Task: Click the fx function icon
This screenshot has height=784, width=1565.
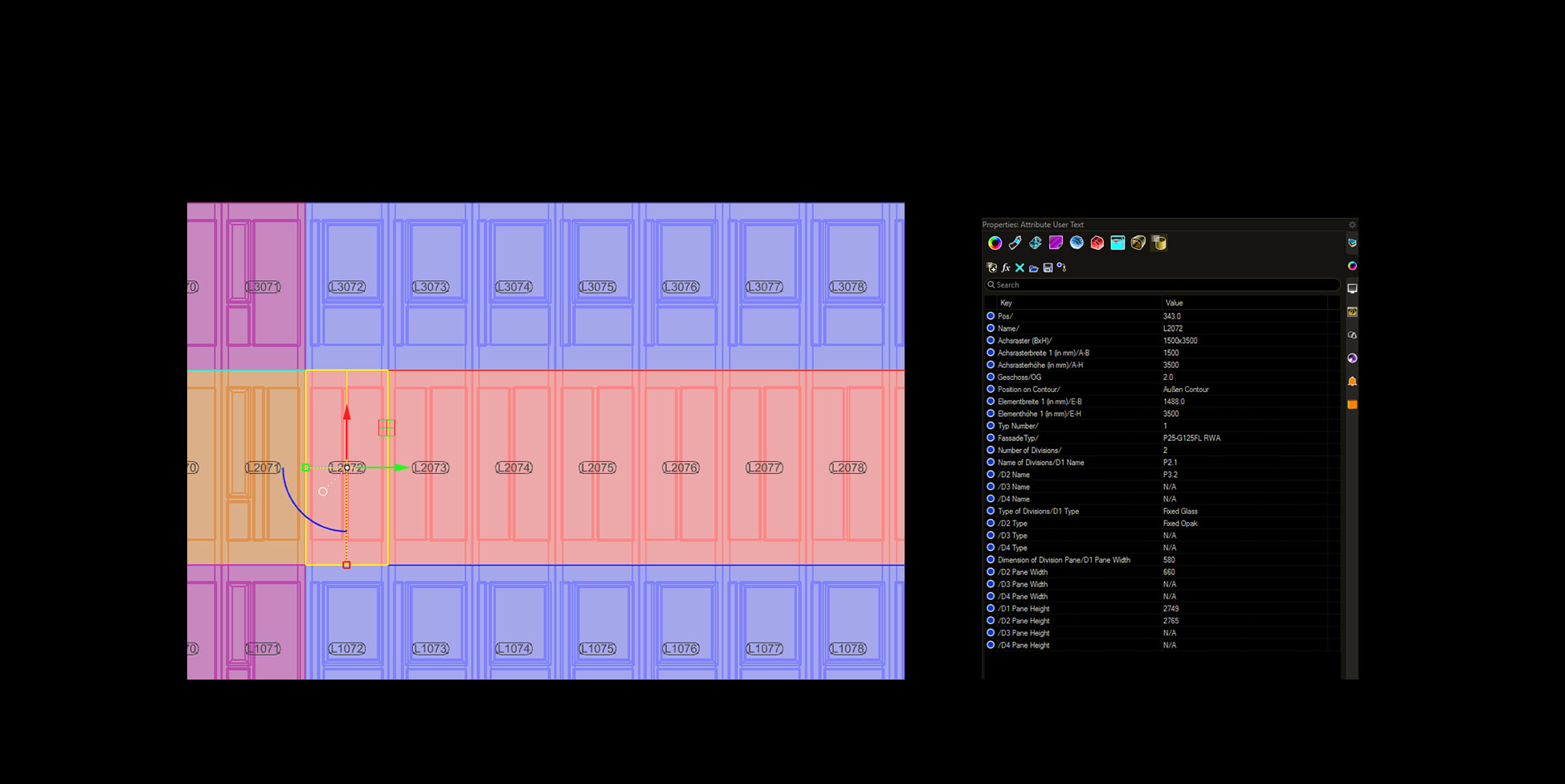Action: pos(1006,267)
